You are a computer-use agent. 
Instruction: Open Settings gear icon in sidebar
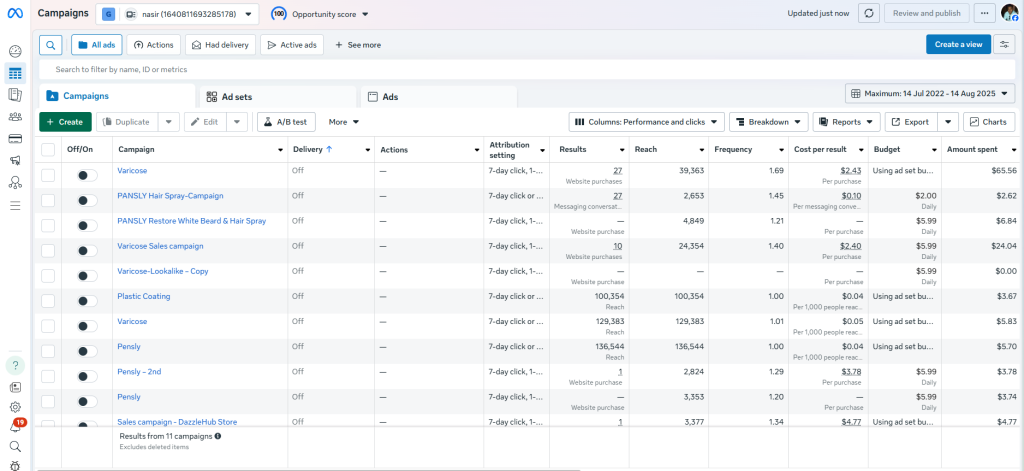click(15, 407)
